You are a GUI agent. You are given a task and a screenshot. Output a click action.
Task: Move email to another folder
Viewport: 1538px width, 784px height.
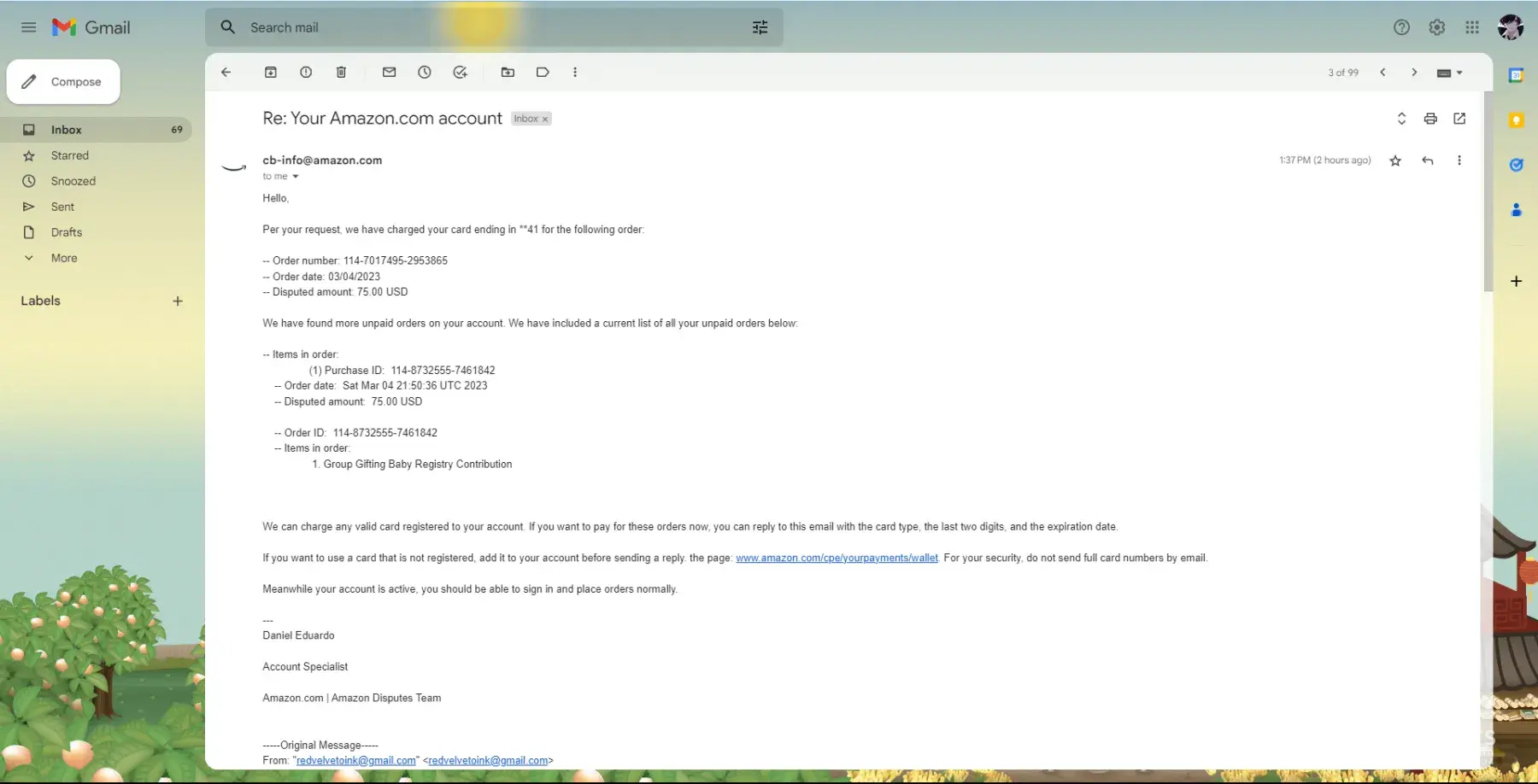[x=508, y=73]
